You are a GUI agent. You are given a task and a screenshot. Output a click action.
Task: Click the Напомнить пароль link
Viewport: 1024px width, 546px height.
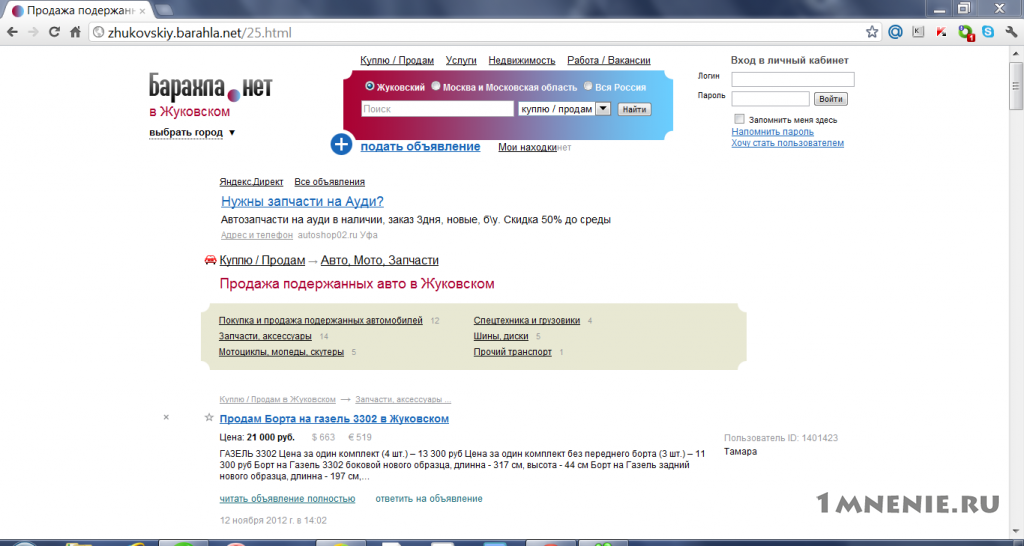pyautogui.click(x=773, y=131)
